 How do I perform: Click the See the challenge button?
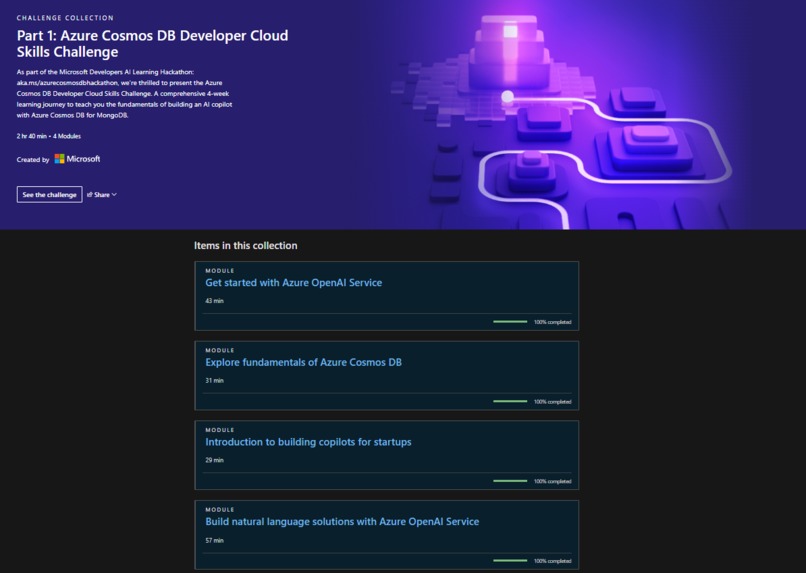49,194
